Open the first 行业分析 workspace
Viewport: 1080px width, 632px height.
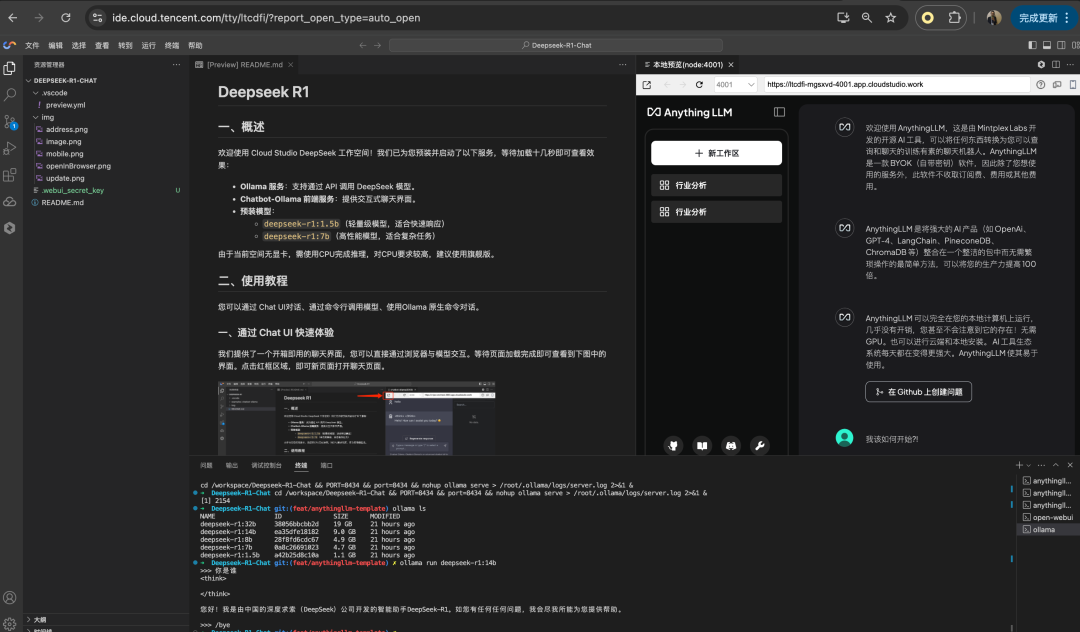click(x=716, y=185)
